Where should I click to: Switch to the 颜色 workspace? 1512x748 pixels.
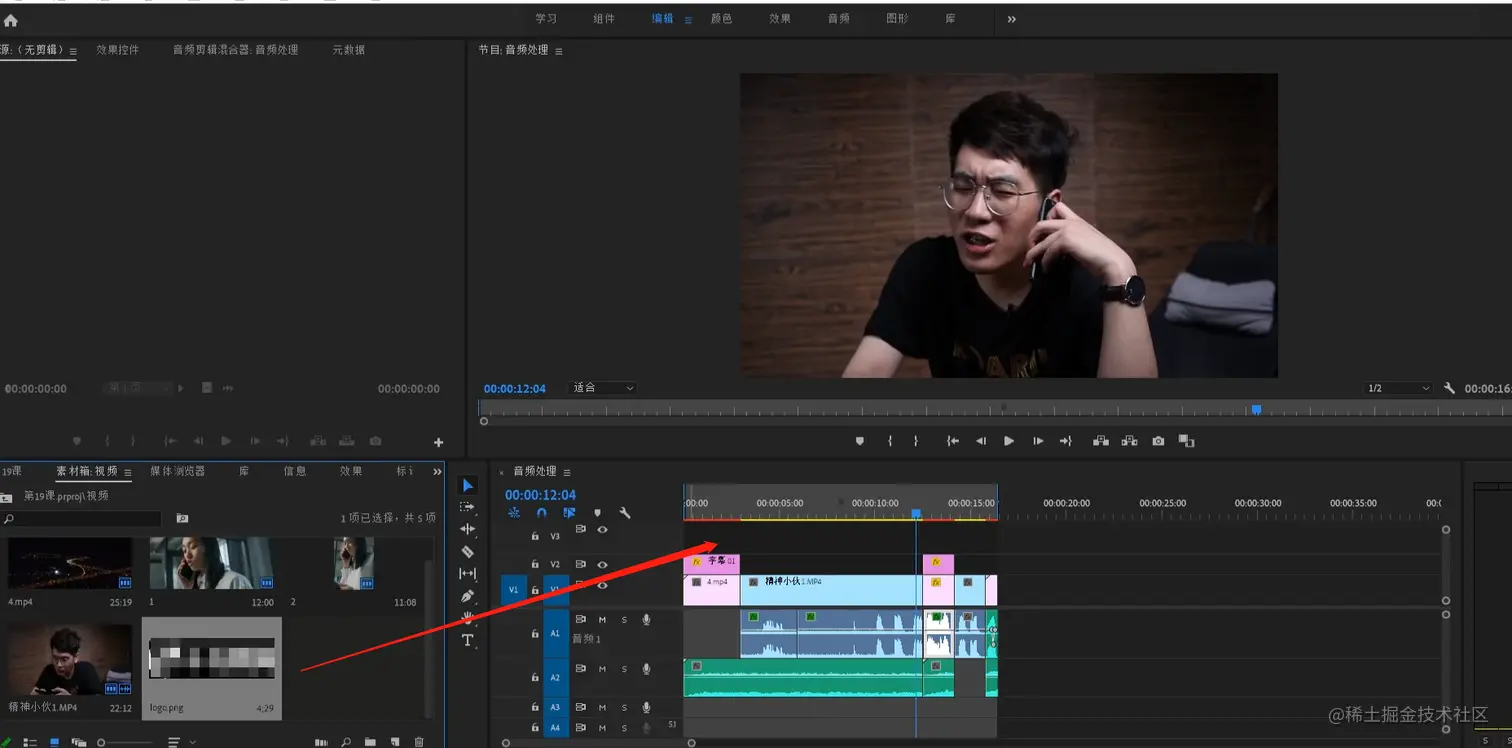pos(721,19)
